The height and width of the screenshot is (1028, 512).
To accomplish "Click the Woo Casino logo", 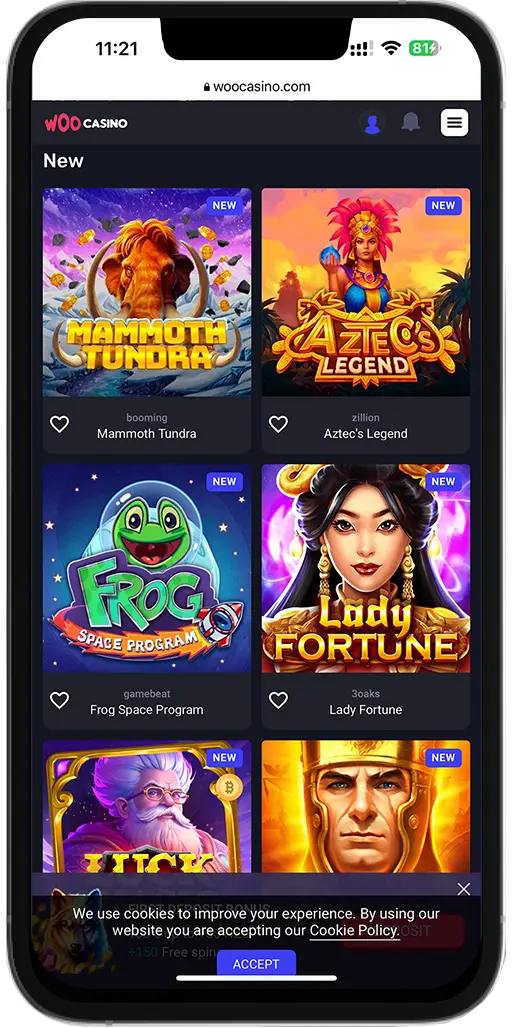I will pyautogui.click(x=86, y=123).
